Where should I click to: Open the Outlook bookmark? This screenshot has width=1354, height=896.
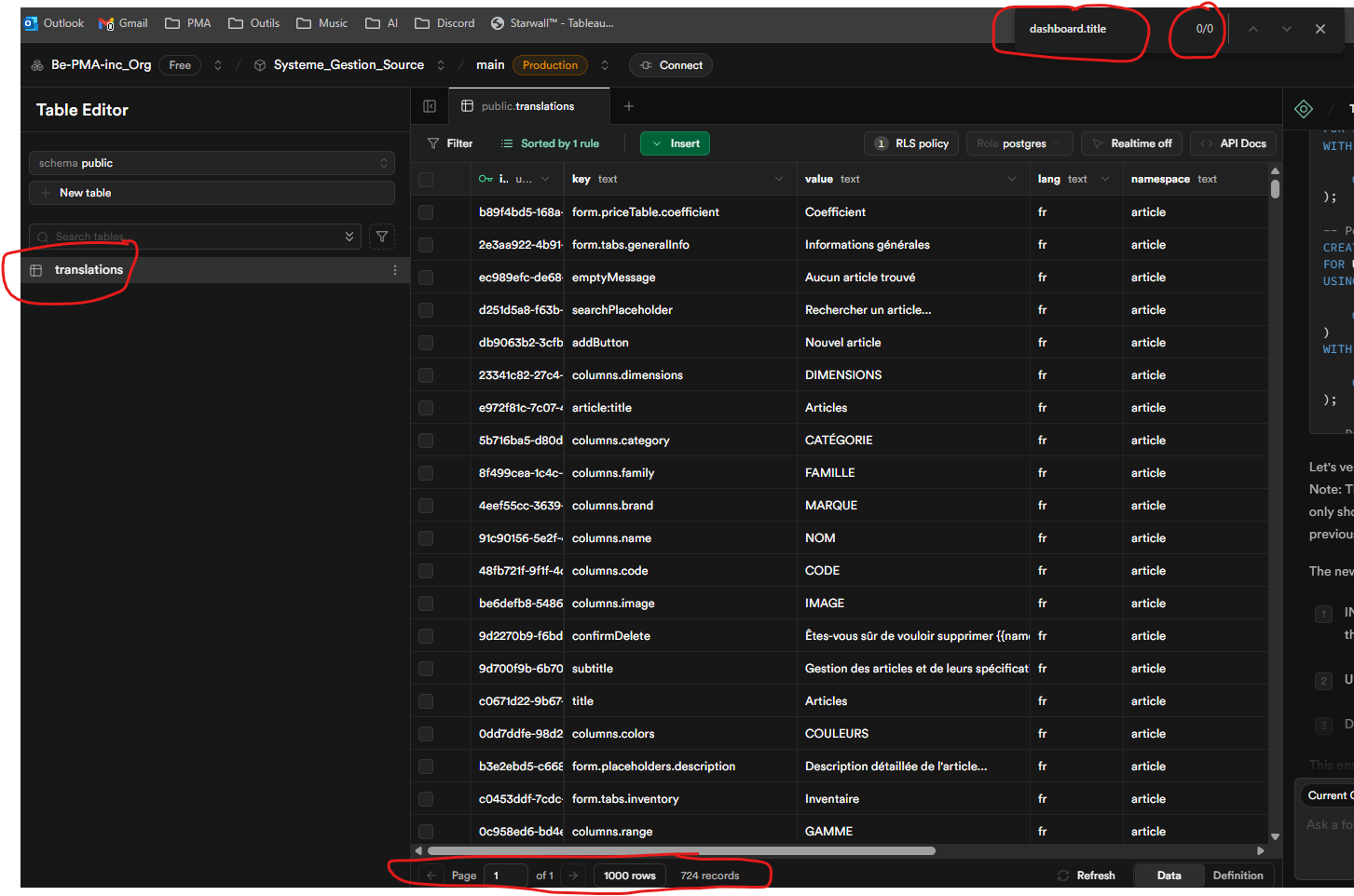coord(54,23)
